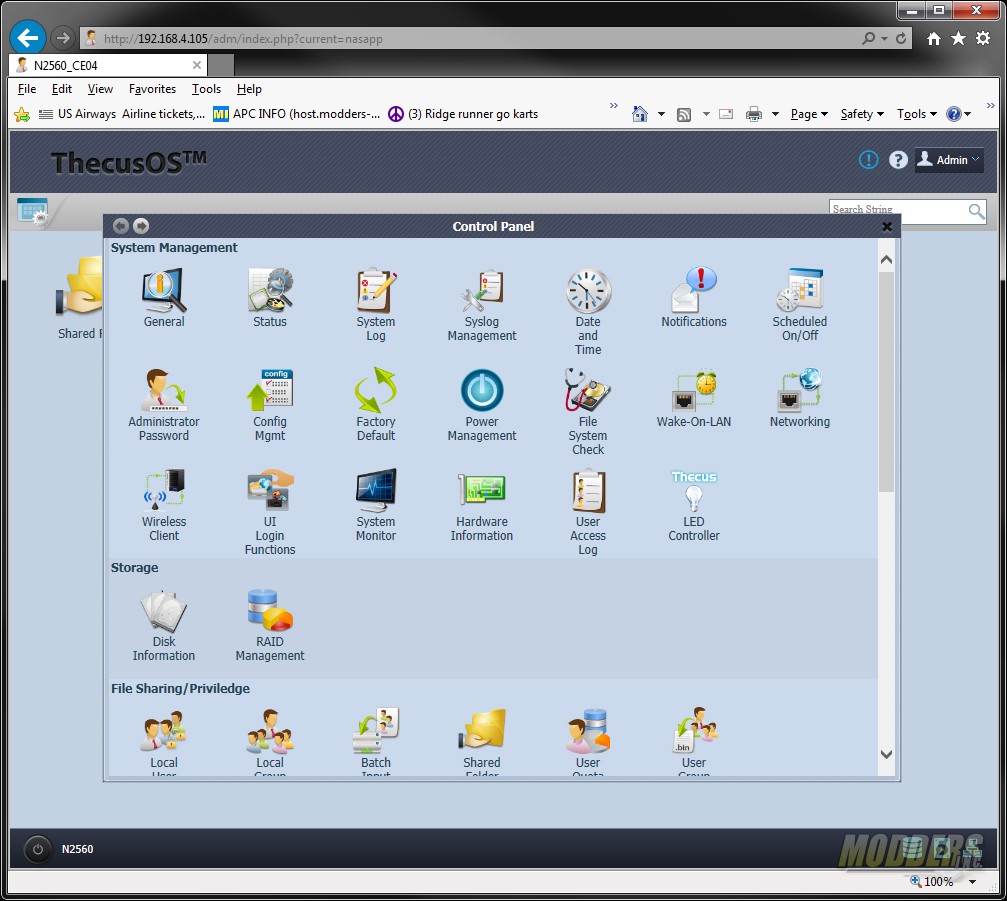
Task: Click Control Panel scrollbar down arrow
Action: [x=886, y=754]
